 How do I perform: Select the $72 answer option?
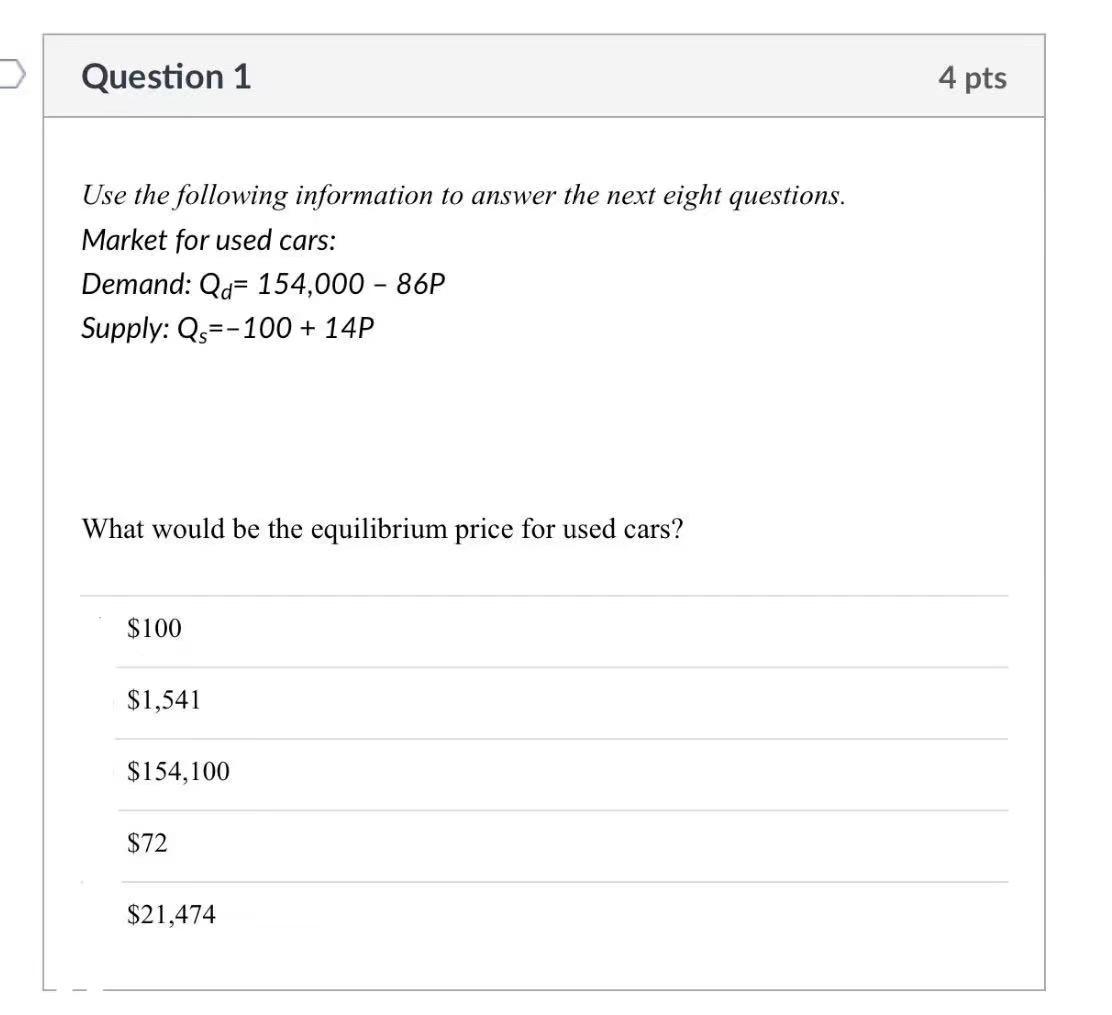tap(146, 843)
